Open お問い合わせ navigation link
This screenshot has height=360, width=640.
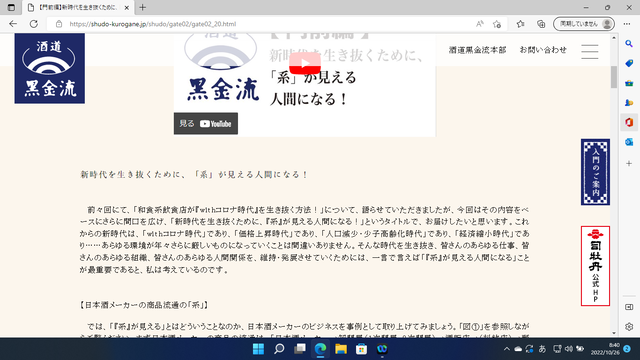point(543,50)
